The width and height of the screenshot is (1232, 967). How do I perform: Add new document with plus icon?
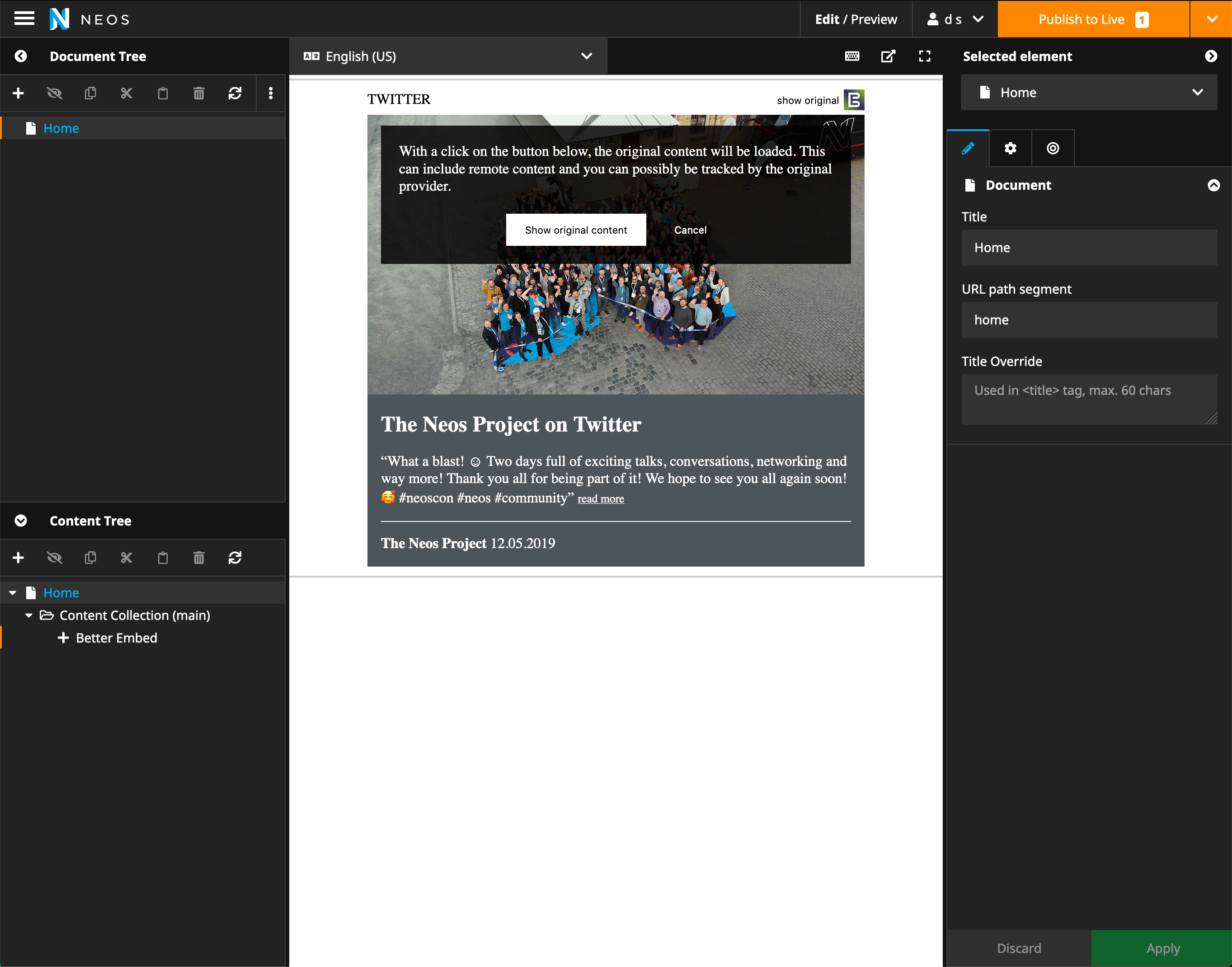18,93
